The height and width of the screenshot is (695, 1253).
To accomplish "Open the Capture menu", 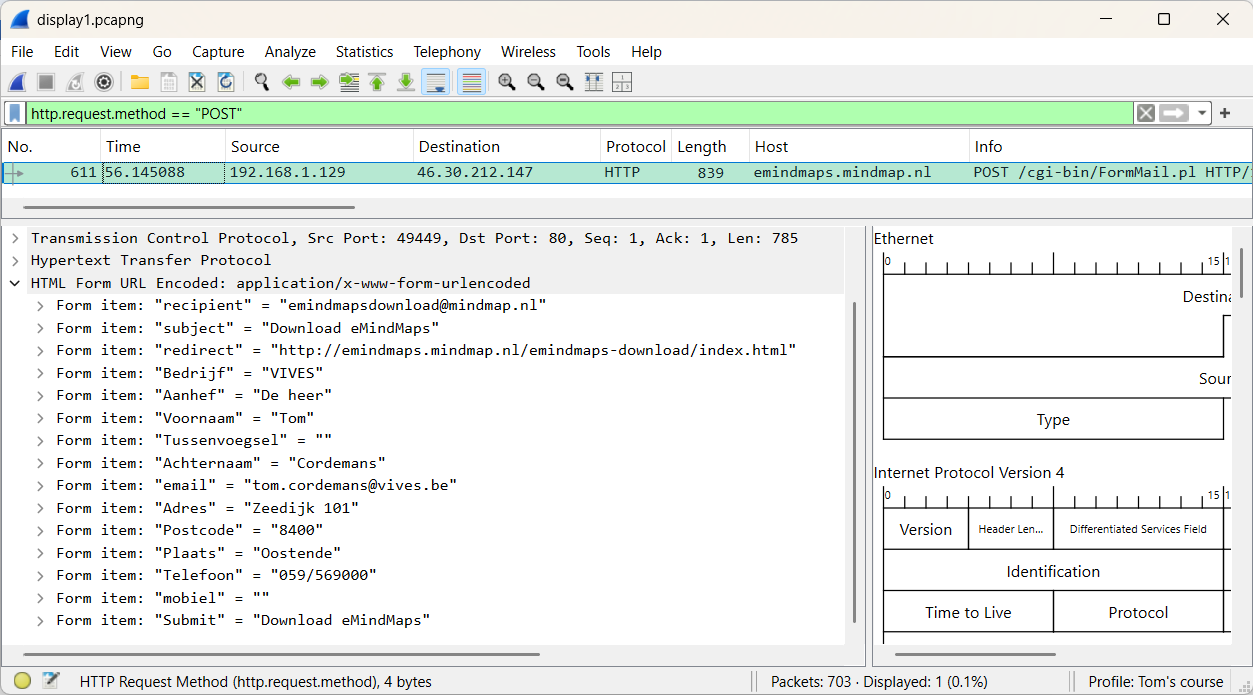I will coord(218,52).
